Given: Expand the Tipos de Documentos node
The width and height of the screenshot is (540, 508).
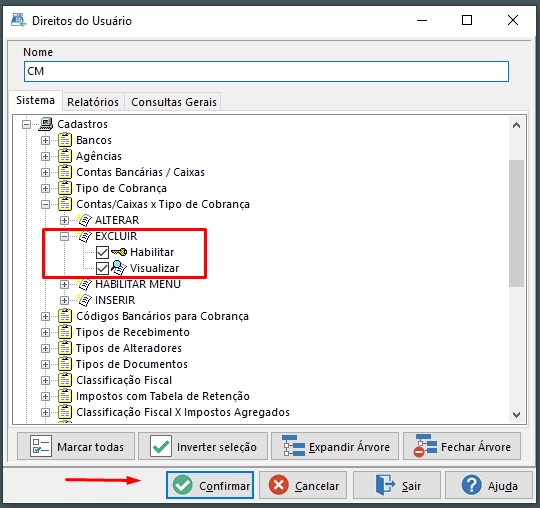Looking at the screenshot, I should coord(45,364).
